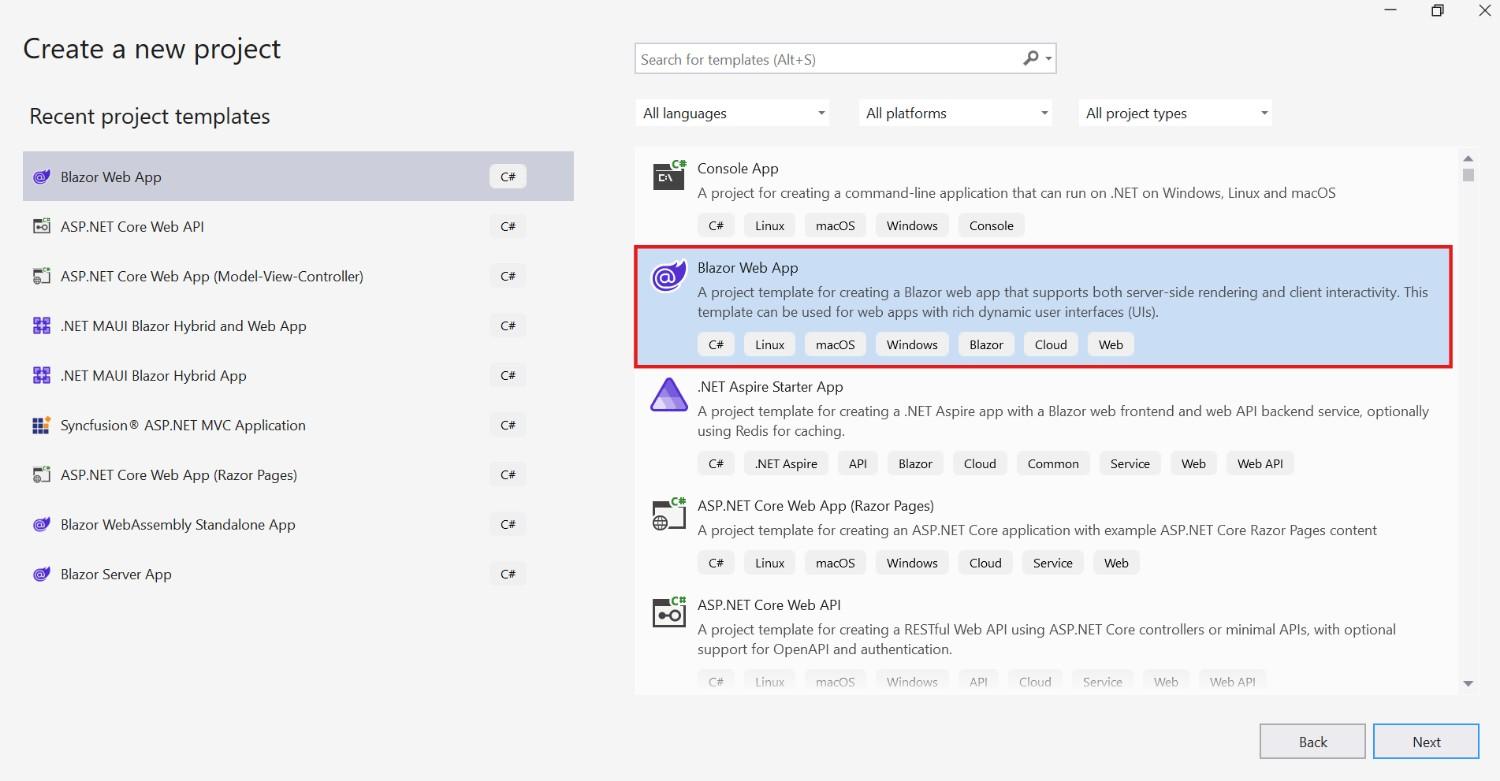Click the template list scrollbar down arrow

coord(1468,684)
